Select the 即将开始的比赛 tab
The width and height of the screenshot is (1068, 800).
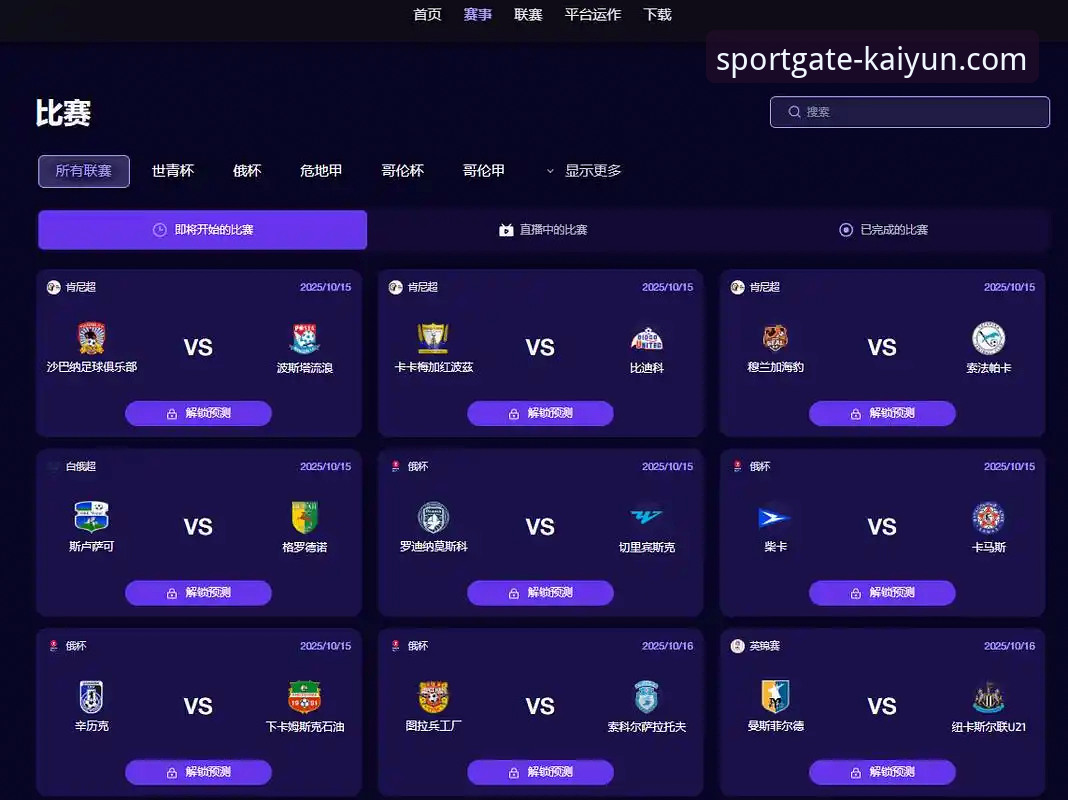tap(202, 230)
